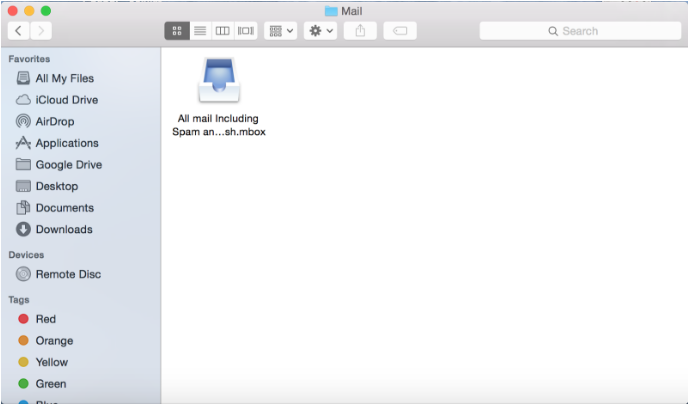Click the Desktop icon in sidebar
Viewport: 688px width, 404px height.
click(x=23, y=186)
